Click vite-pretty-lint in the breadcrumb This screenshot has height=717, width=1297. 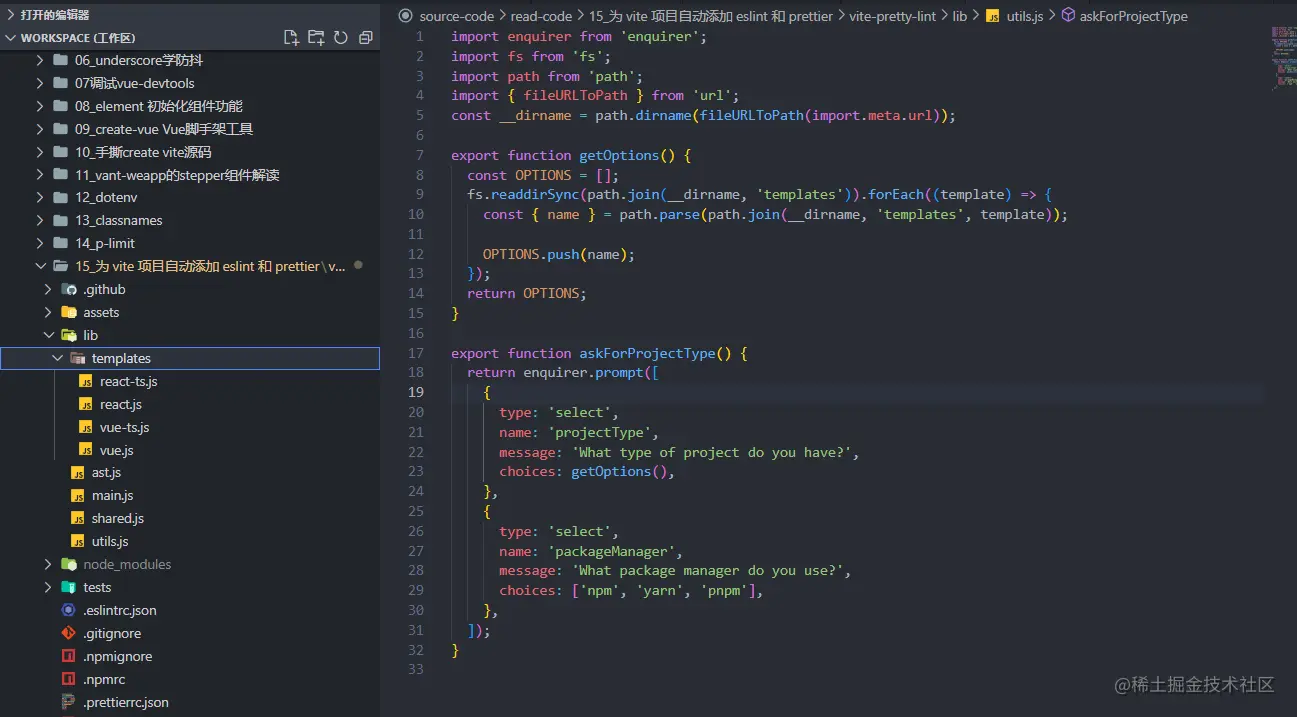[x=893, y=16]
